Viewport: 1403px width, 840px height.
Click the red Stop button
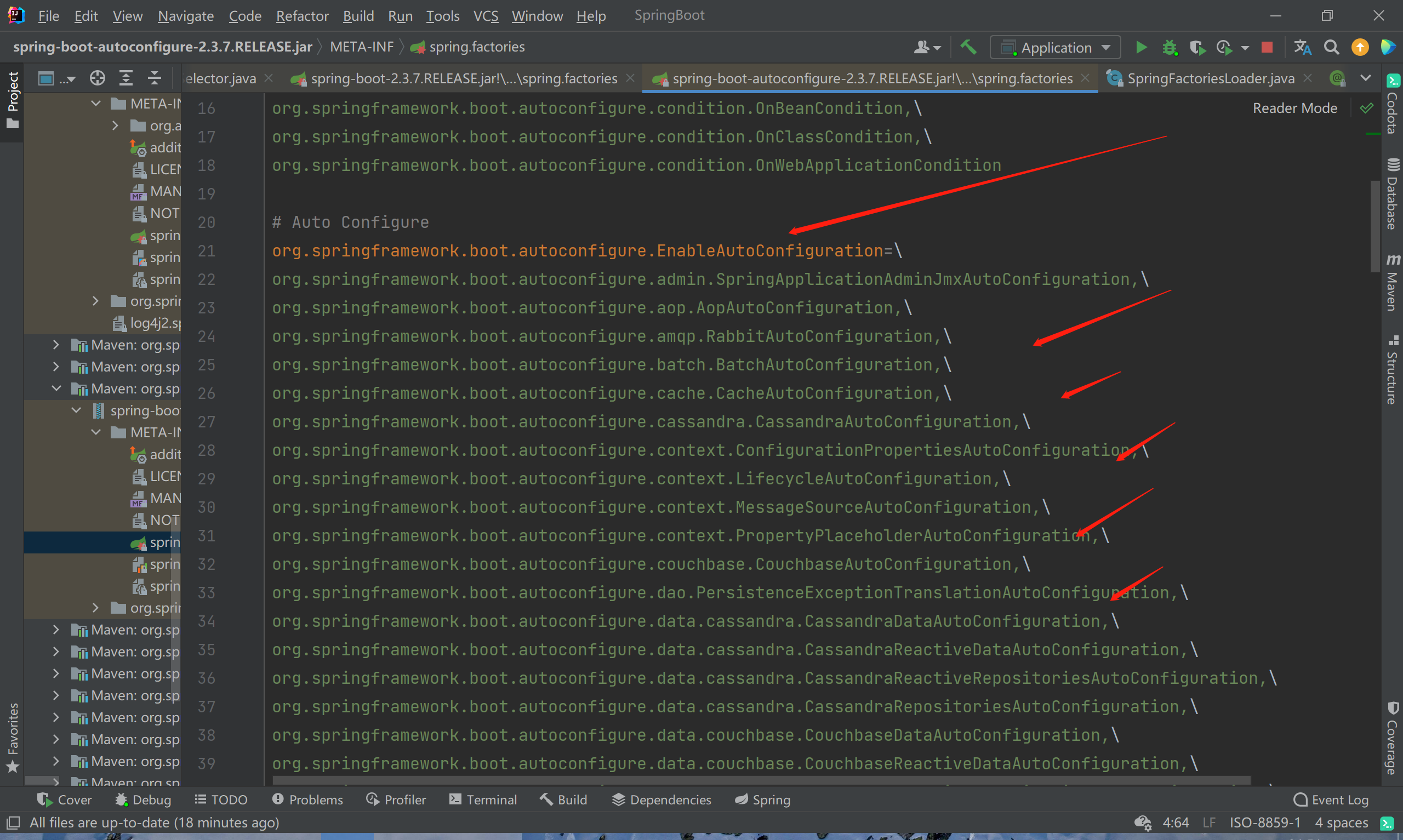(x=1267, y=48)
